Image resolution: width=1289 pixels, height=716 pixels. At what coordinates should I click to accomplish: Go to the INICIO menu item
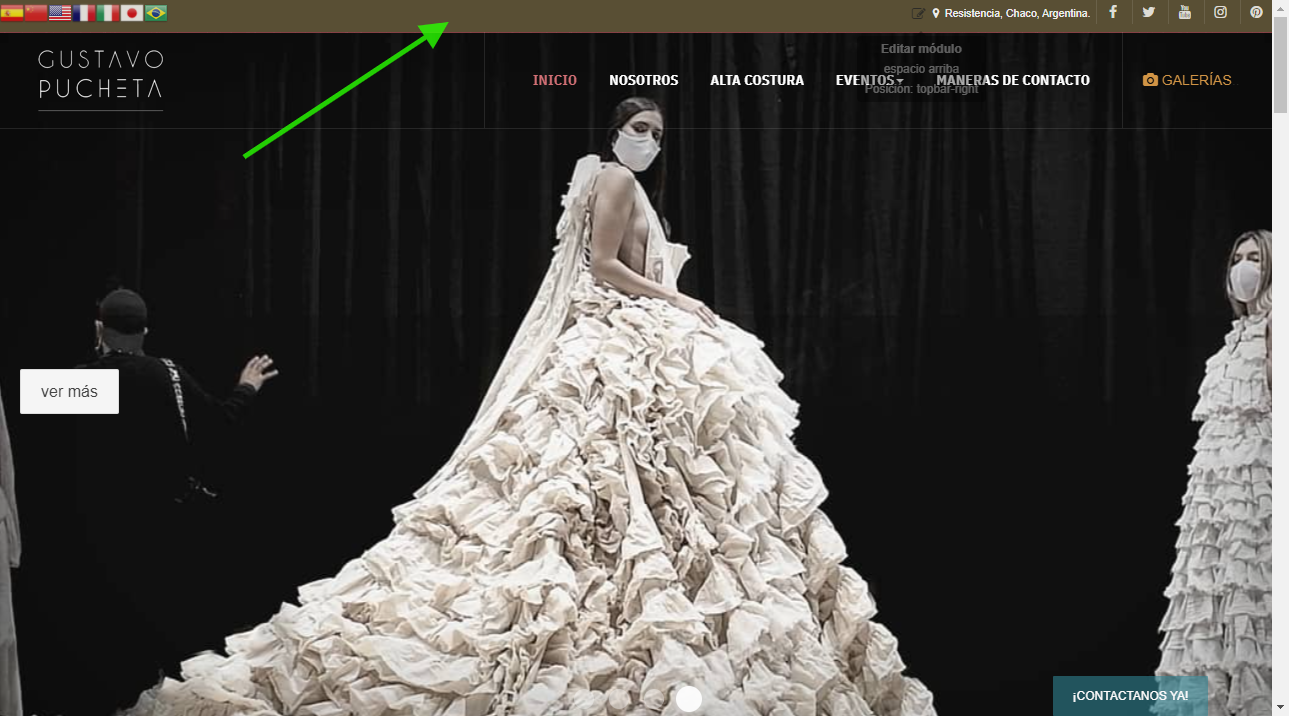[x=555, y=80]
